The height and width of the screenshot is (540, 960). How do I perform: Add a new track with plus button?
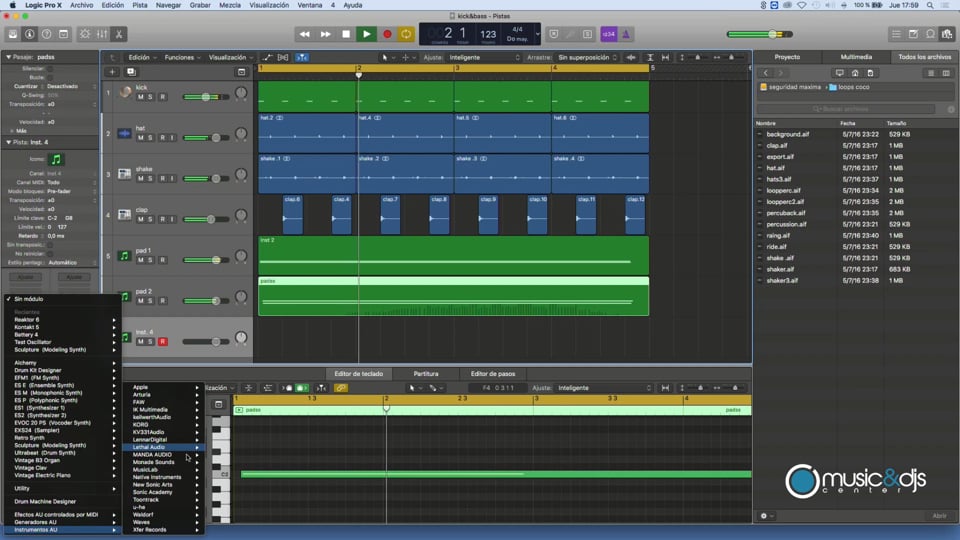pyautogui.click(x=112, y=72)
